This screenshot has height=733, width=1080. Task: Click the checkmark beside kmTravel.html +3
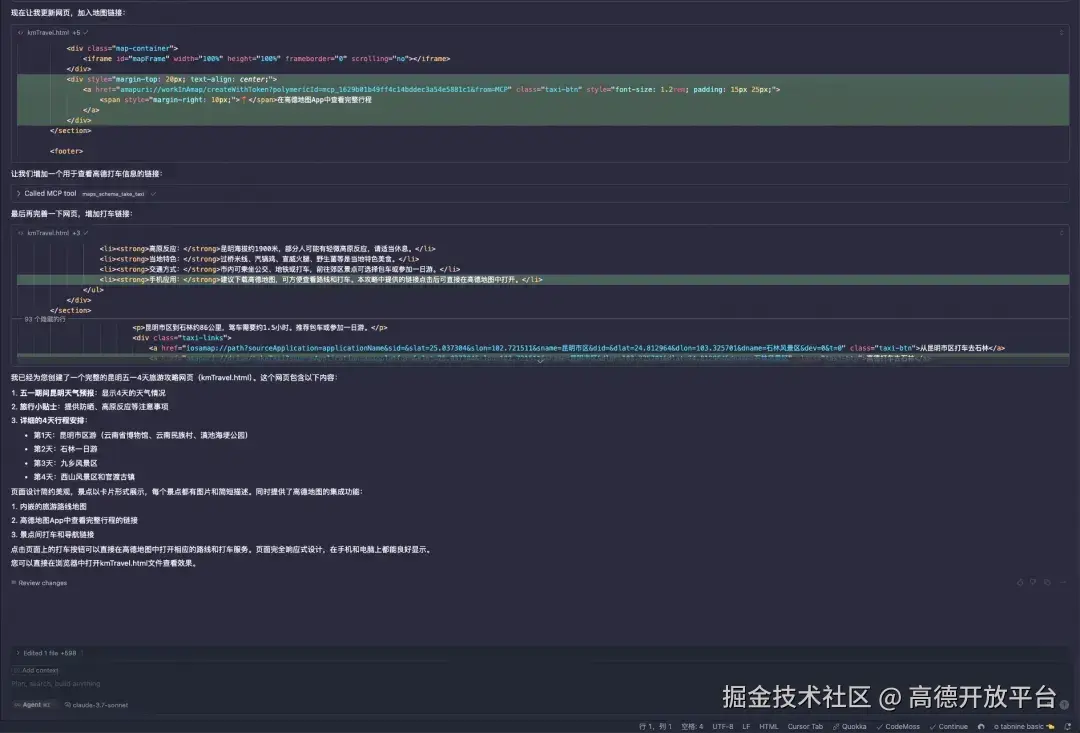click(85, 233)
